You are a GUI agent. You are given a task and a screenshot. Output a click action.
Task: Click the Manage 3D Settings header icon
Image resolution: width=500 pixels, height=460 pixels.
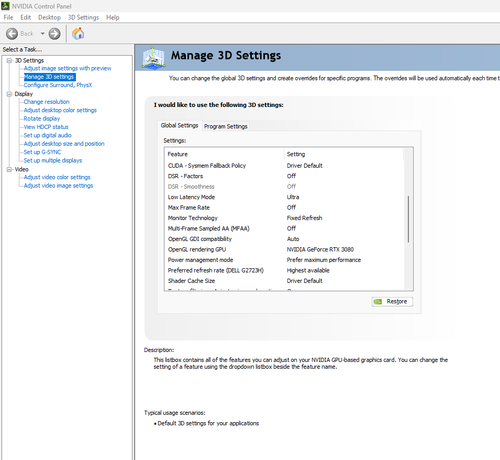click(153, 58)
